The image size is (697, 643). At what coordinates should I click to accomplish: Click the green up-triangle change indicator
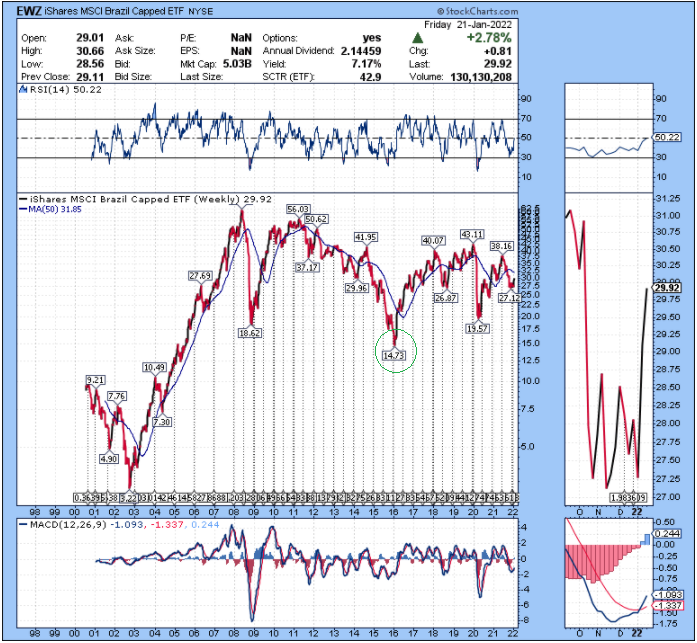click(417, 38)
